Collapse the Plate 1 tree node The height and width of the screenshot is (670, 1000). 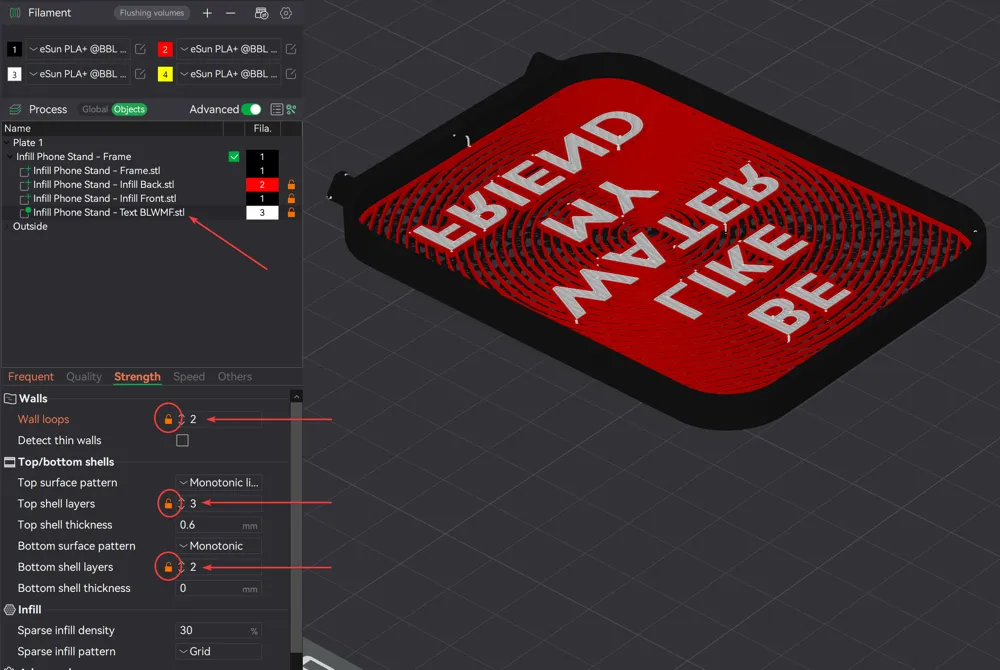(8, 142)
